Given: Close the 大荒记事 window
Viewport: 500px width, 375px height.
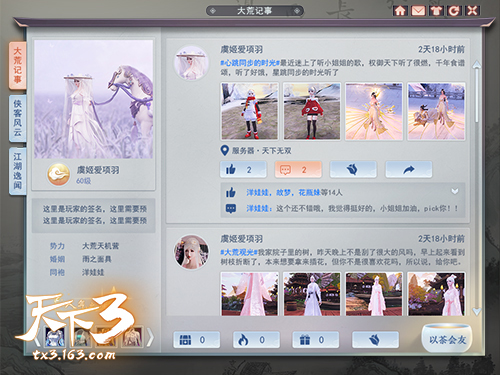Looking at the screenshot, I should tap(472, 11).
